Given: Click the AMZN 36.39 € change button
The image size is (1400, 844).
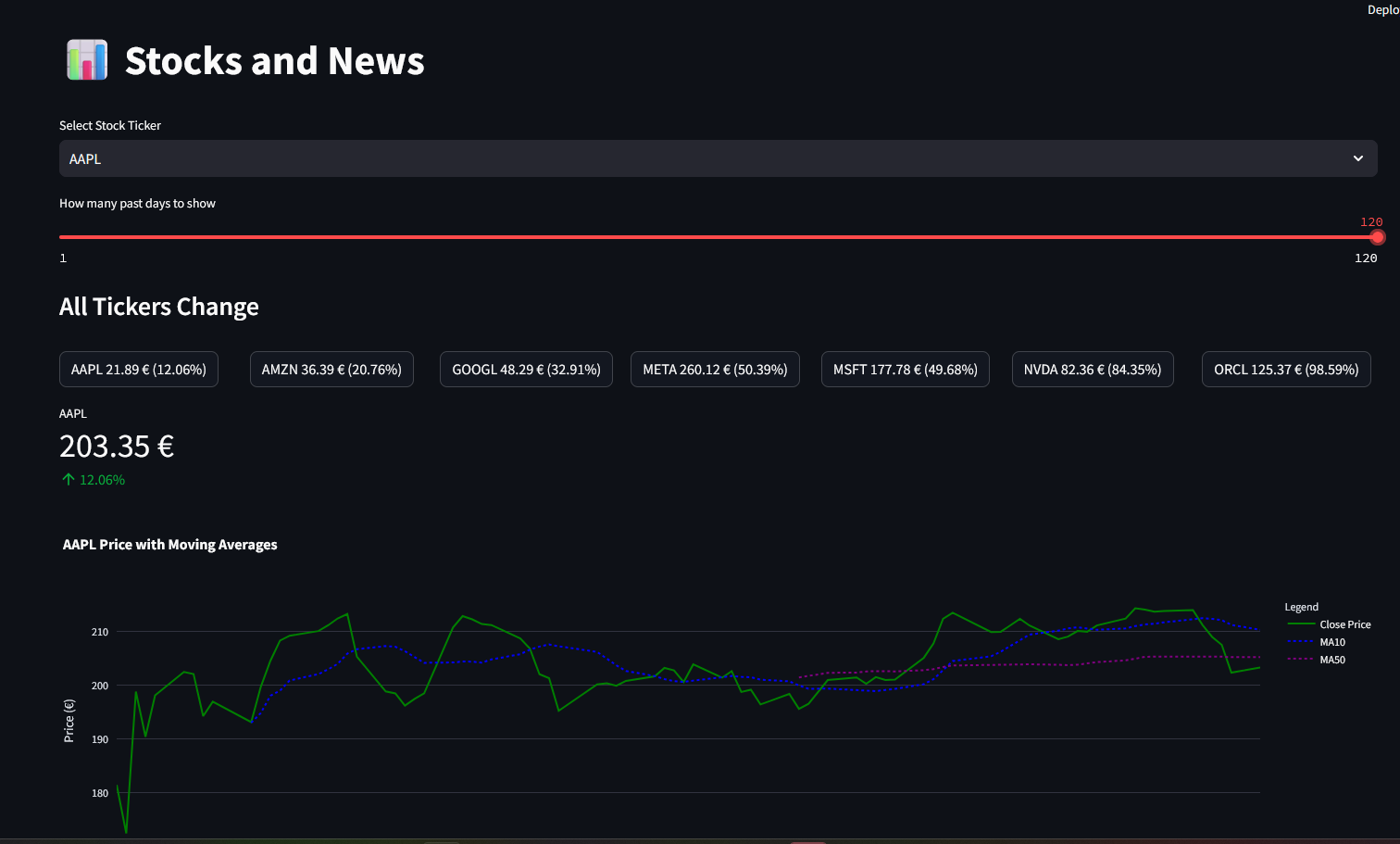Looking at the screenshot, I should (x=331, y=369).
